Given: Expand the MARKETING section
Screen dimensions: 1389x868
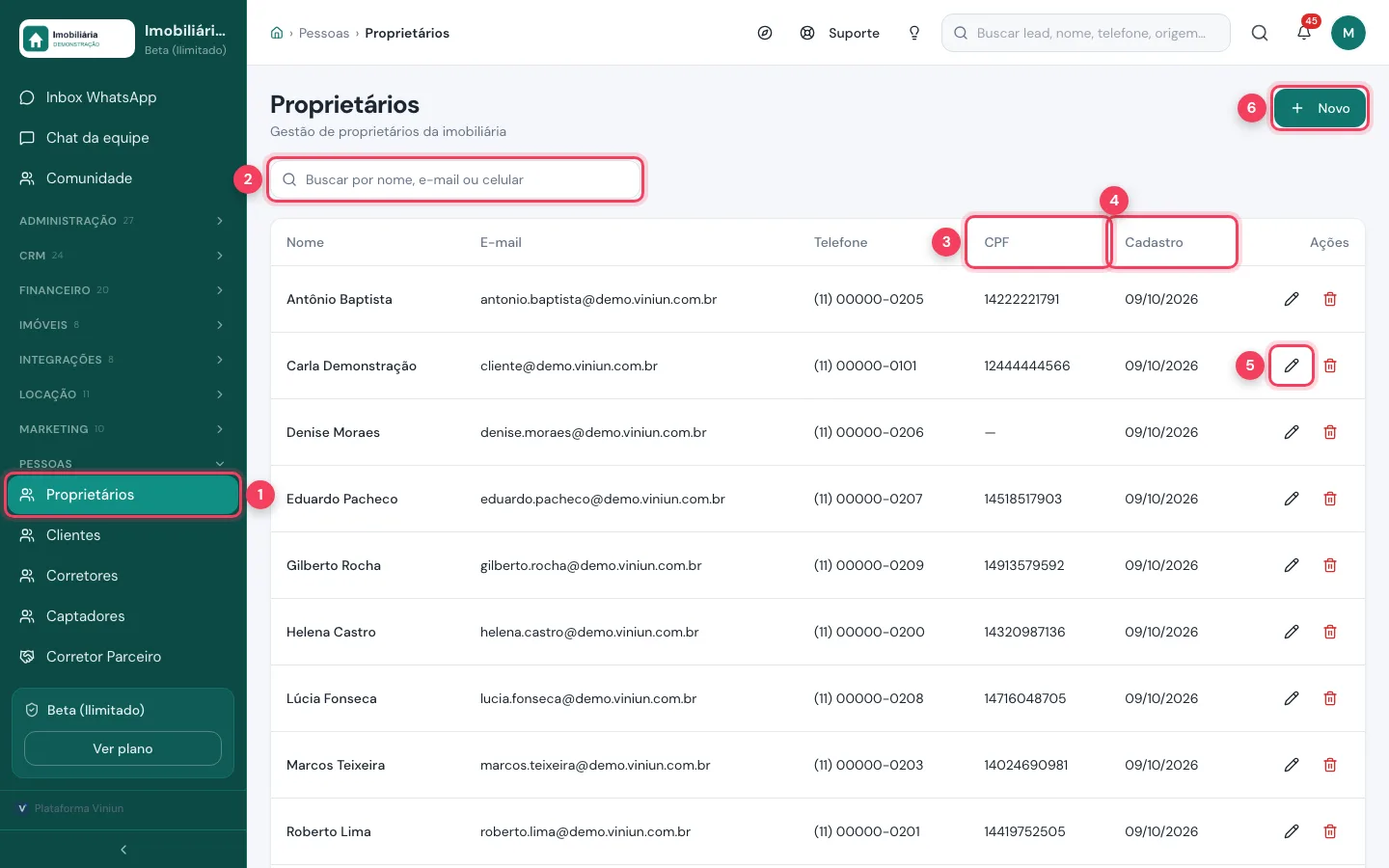Looking at the screenshot, I should pyautogui.click(x=123, y=429).
